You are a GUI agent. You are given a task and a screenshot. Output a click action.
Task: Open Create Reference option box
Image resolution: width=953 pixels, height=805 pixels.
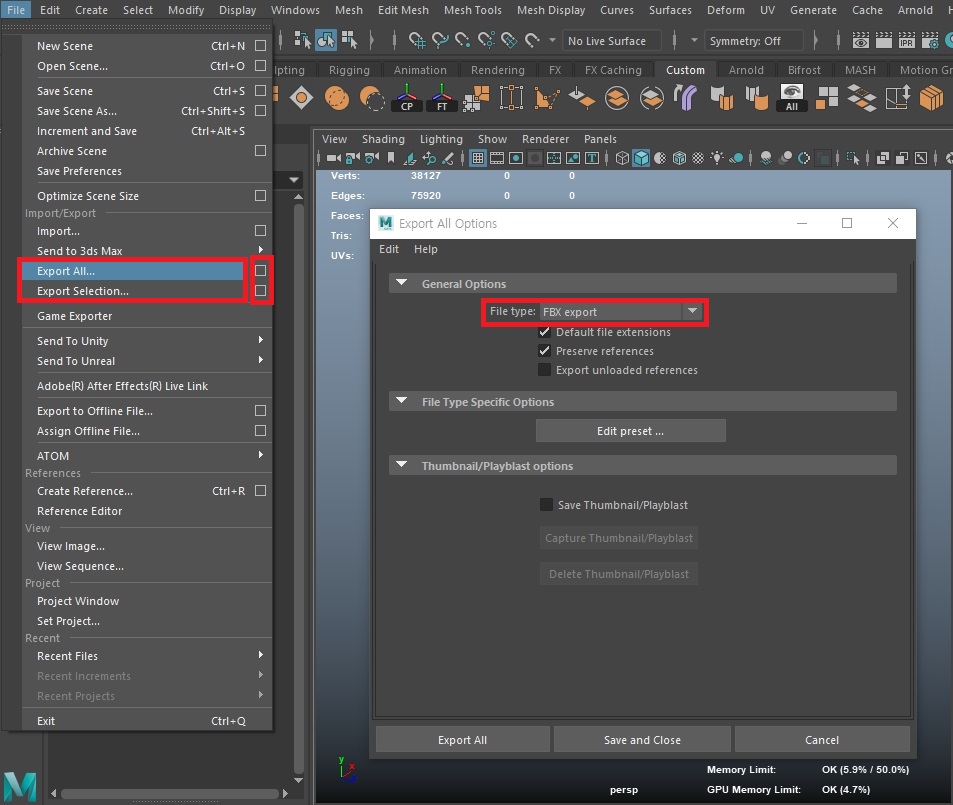coord(260,491)
